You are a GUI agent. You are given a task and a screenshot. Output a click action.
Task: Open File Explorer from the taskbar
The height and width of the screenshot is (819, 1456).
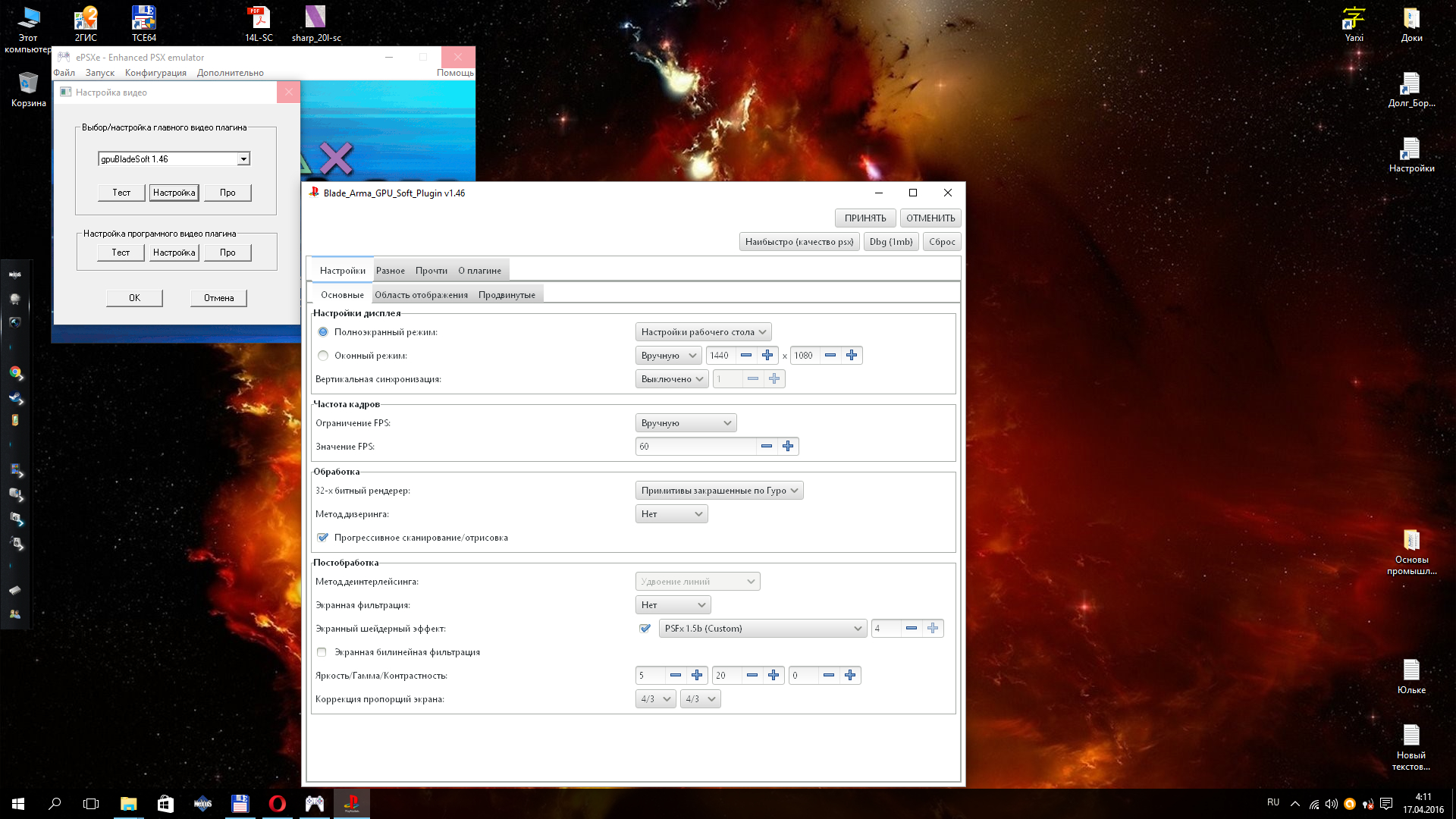point(128,804)
